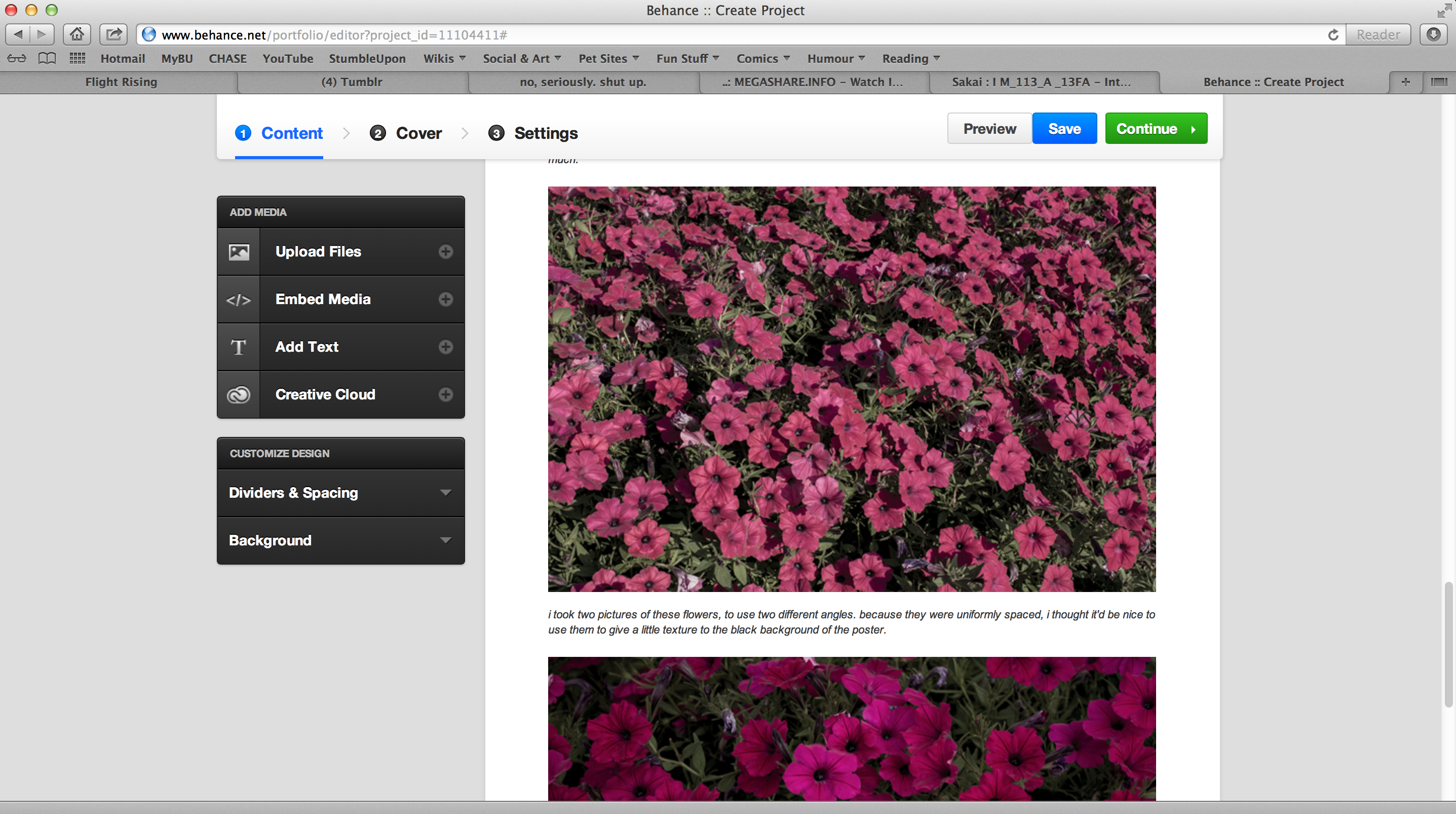Click the blue Save button
1456x814 pixels.
coord(1064,128)
